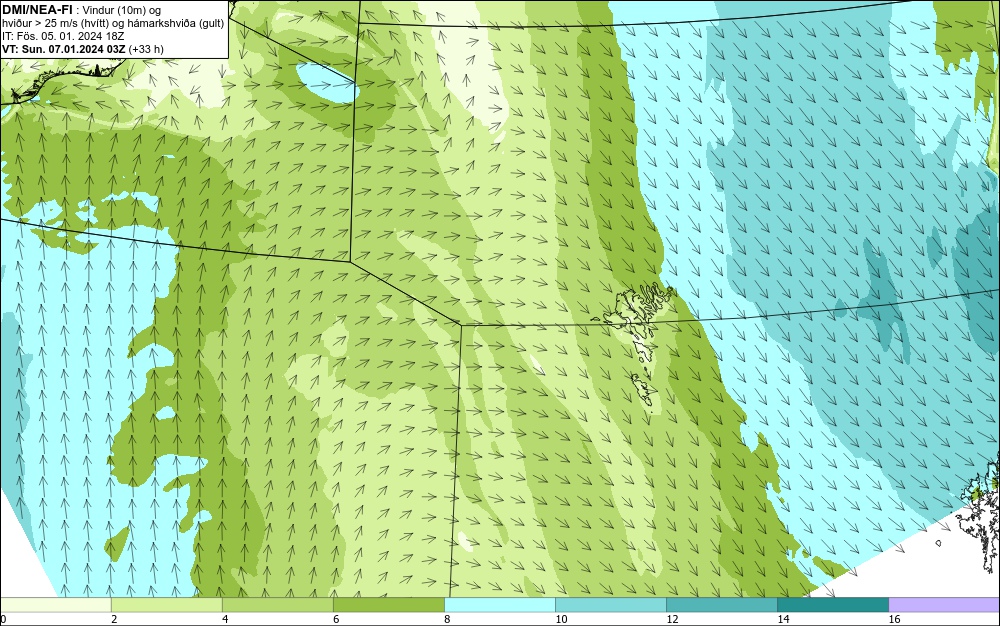Click the '(+33 h)' forecast offset text

(x=146, y=49)
